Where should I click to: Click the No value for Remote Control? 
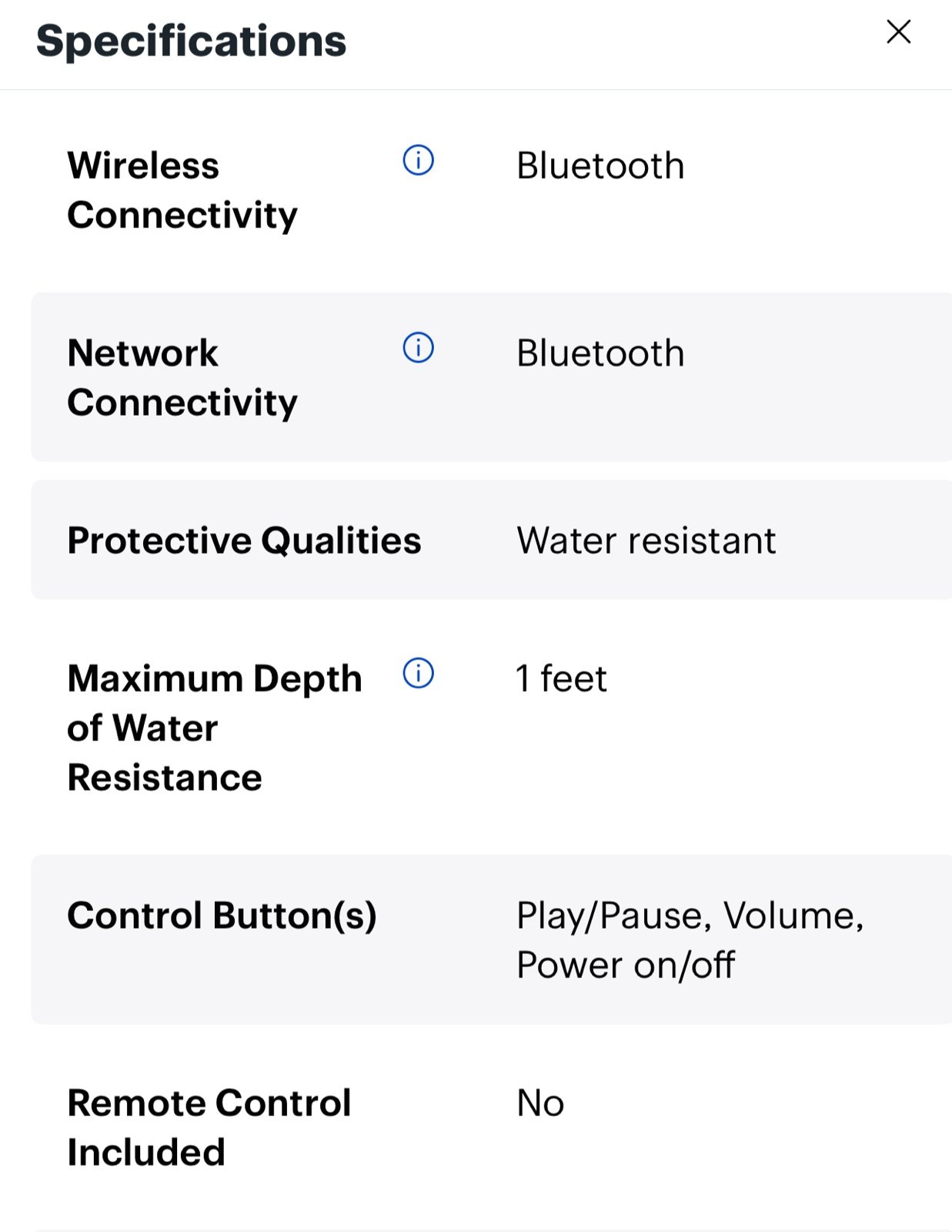(x=540, y=1103)
